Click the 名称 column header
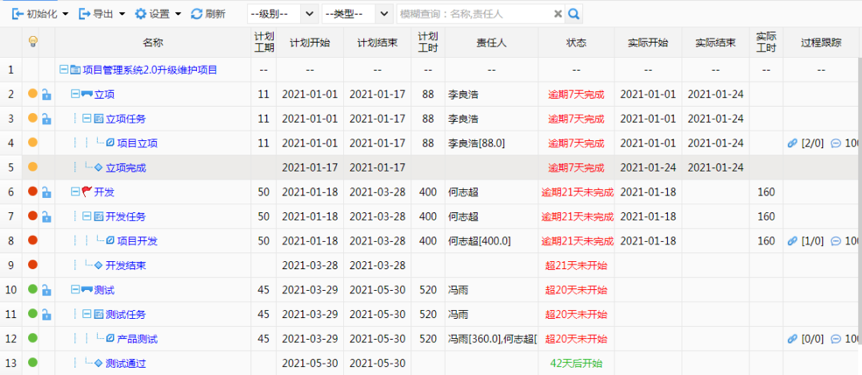This screenshot has width=862, height=375. click(153, 43)
